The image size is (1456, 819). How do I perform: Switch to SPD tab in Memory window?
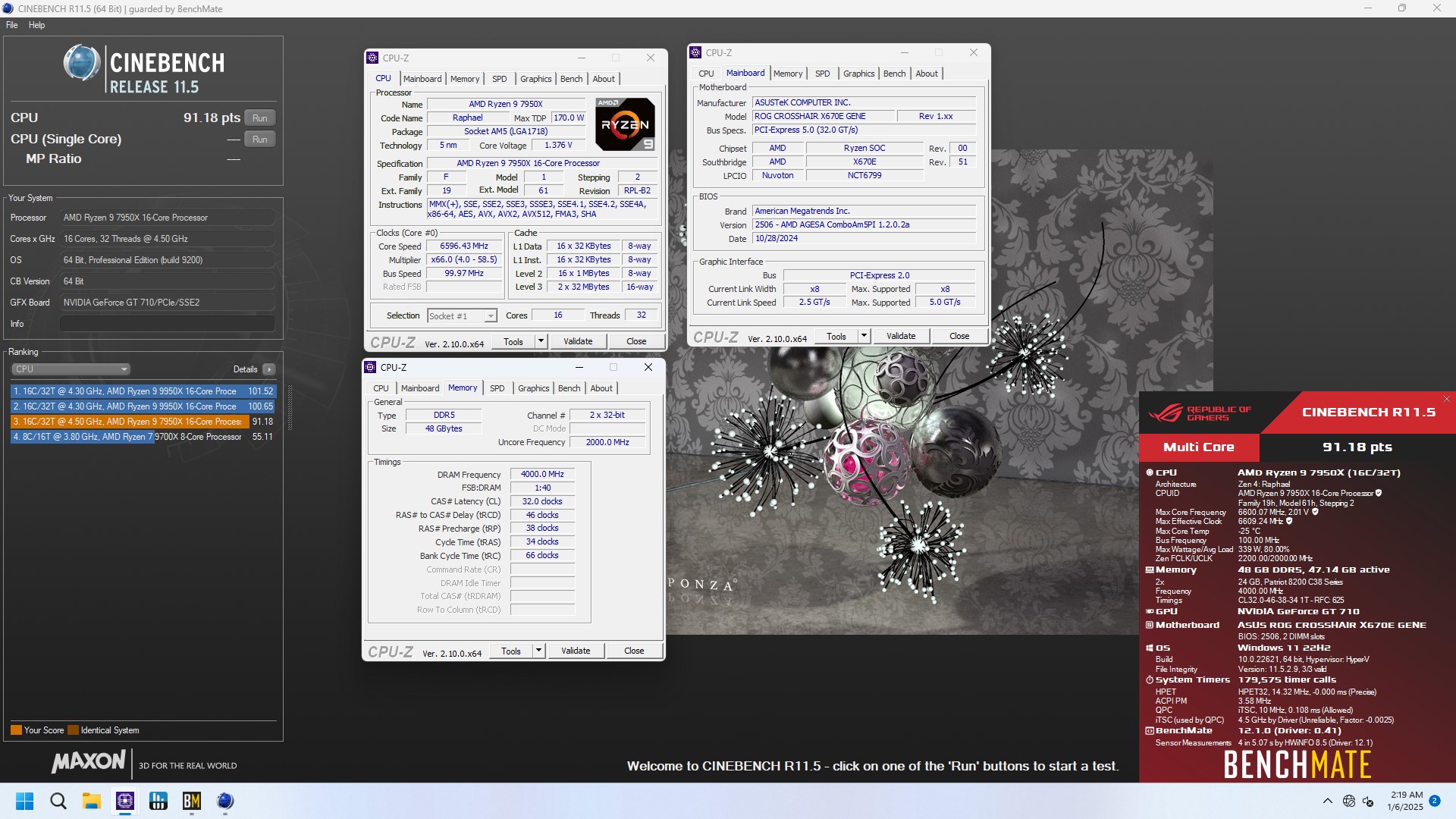click(x=497, y=388)
